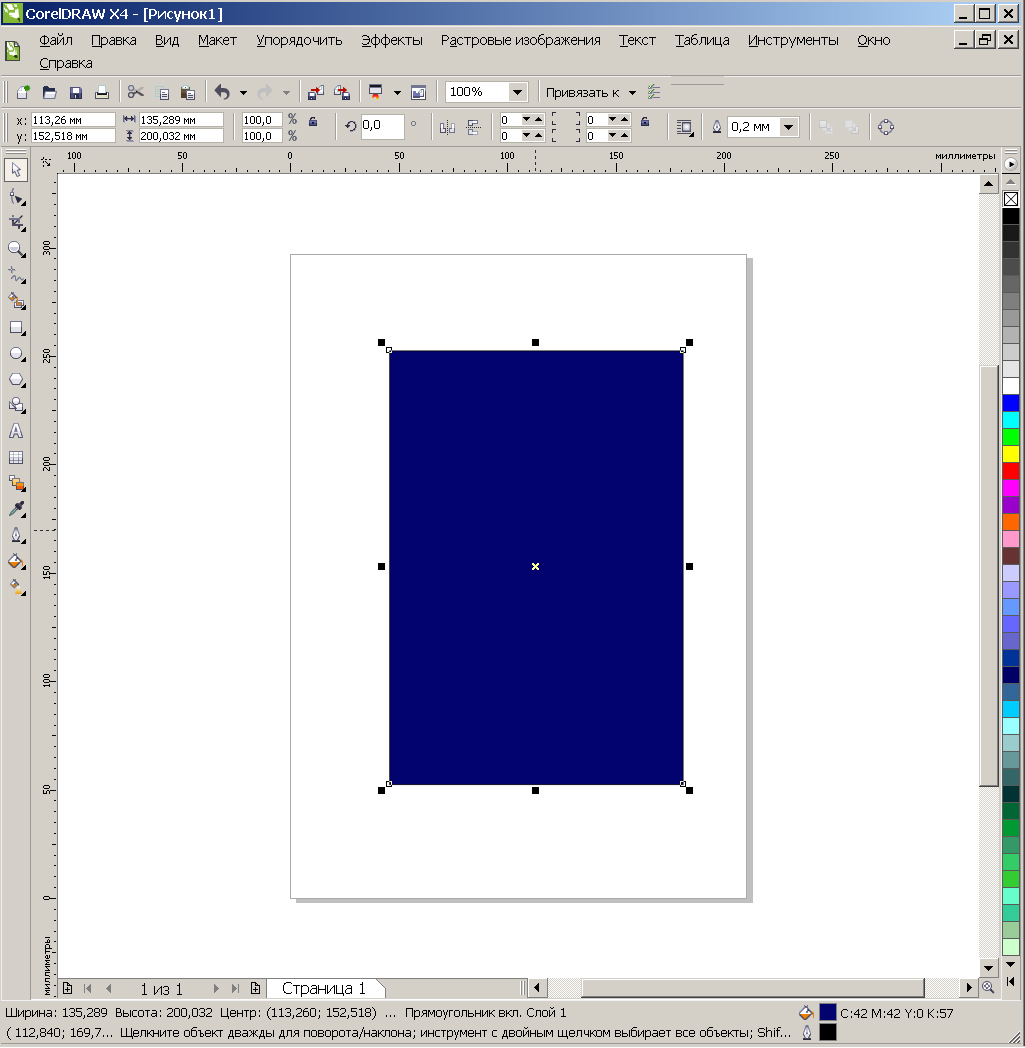Click the Save icon in toolbar
The image size is (1025, 1048).
point(76,92)
